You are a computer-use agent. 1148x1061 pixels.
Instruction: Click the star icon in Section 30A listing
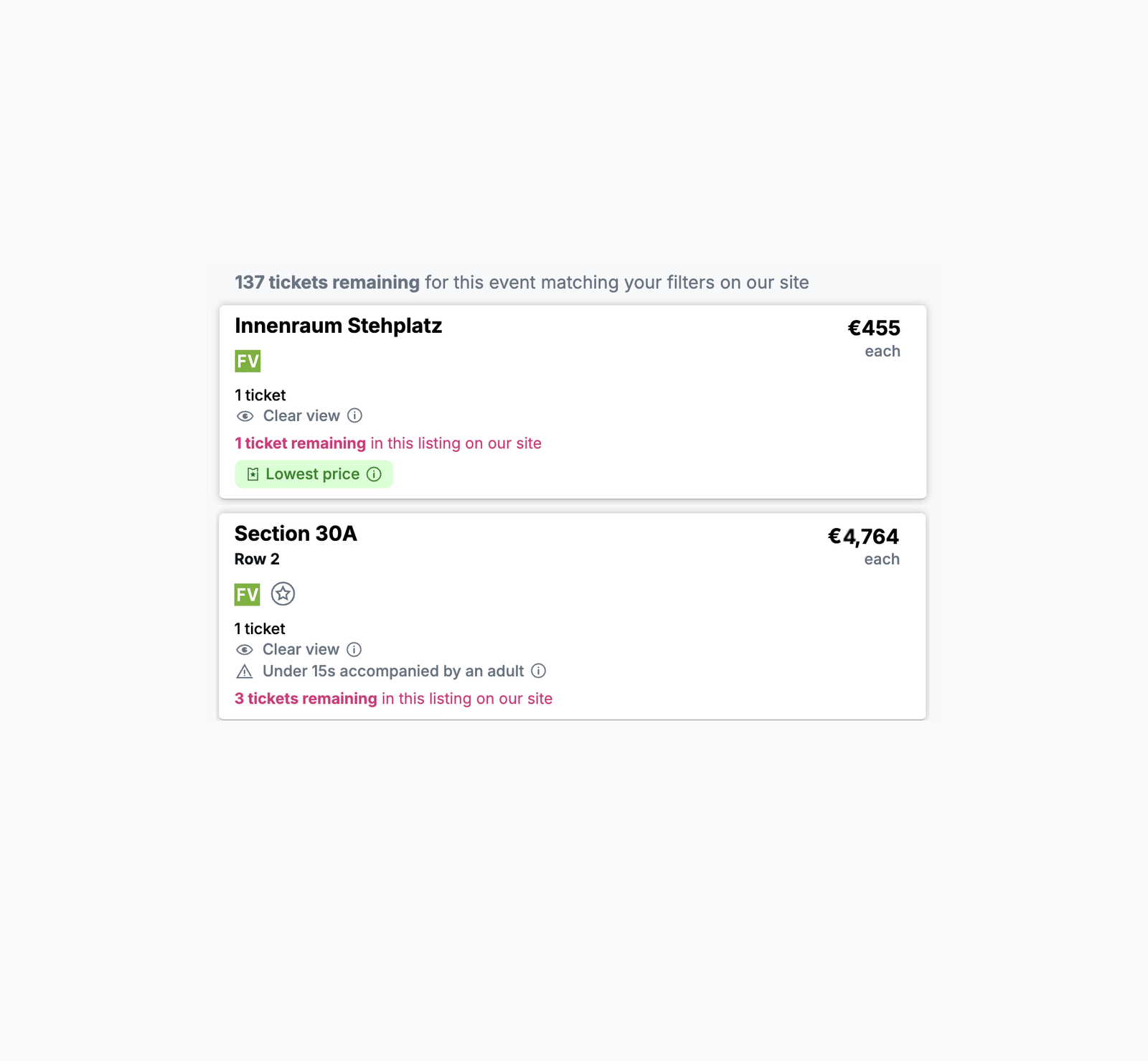283,594
